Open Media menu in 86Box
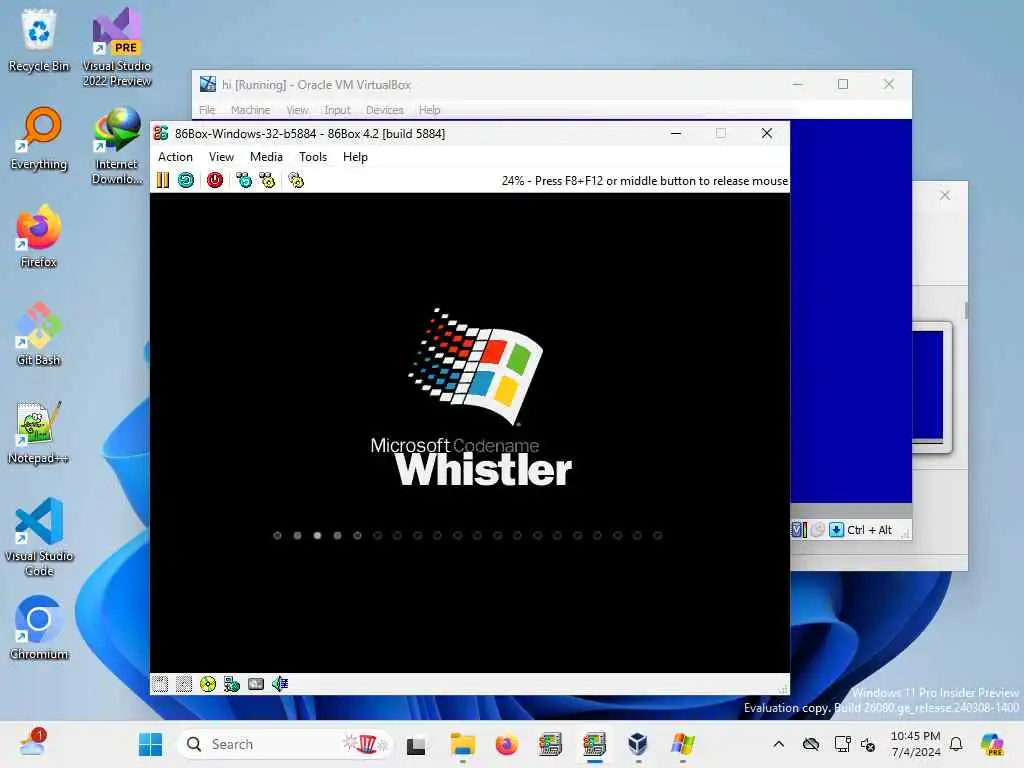The width and height of the screenshot is (1024, 768). click(266, 157)
